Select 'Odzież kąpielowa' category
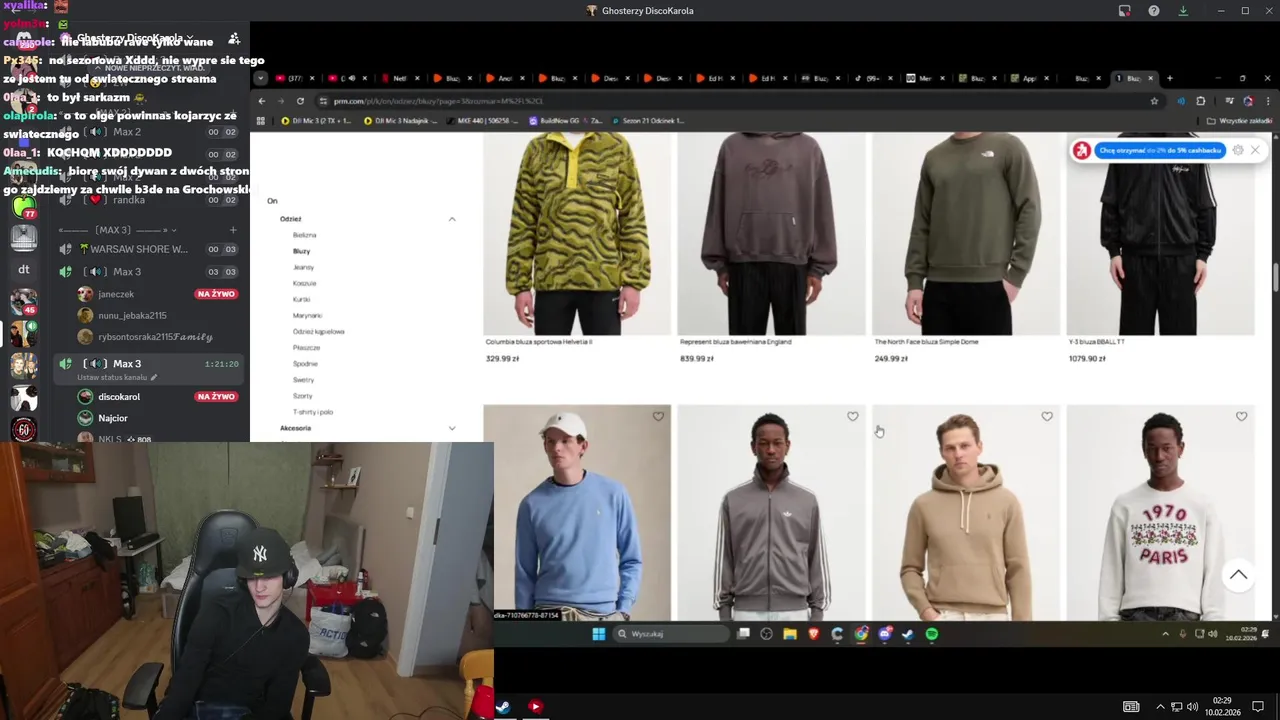1280x720 pixels. pos(318,331)
